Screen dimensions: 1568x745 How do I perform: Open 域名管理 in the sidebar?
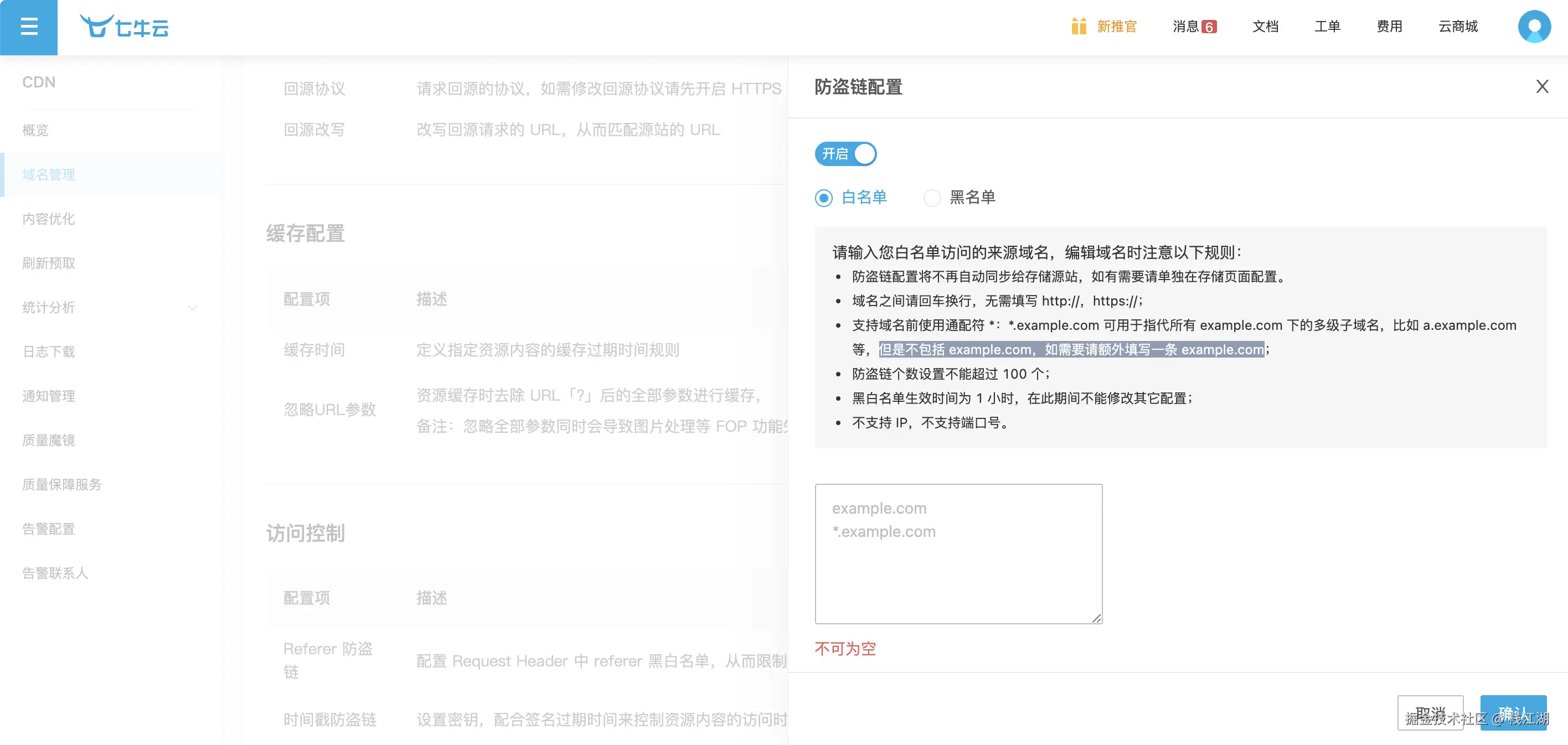click(49, 175)
